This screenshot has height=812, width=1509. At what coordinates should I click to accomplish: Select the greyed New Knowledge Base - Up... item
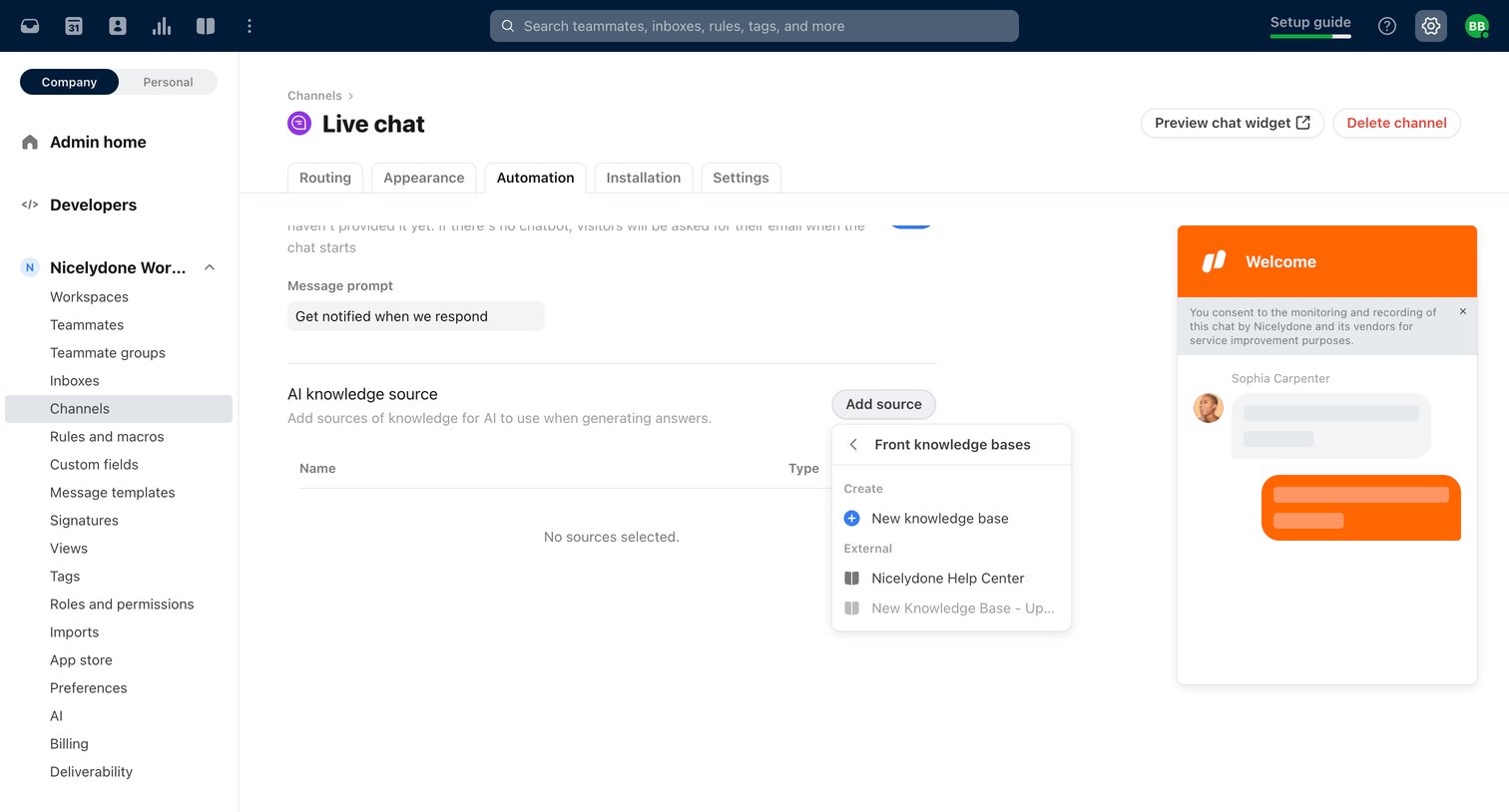(951, 609)
